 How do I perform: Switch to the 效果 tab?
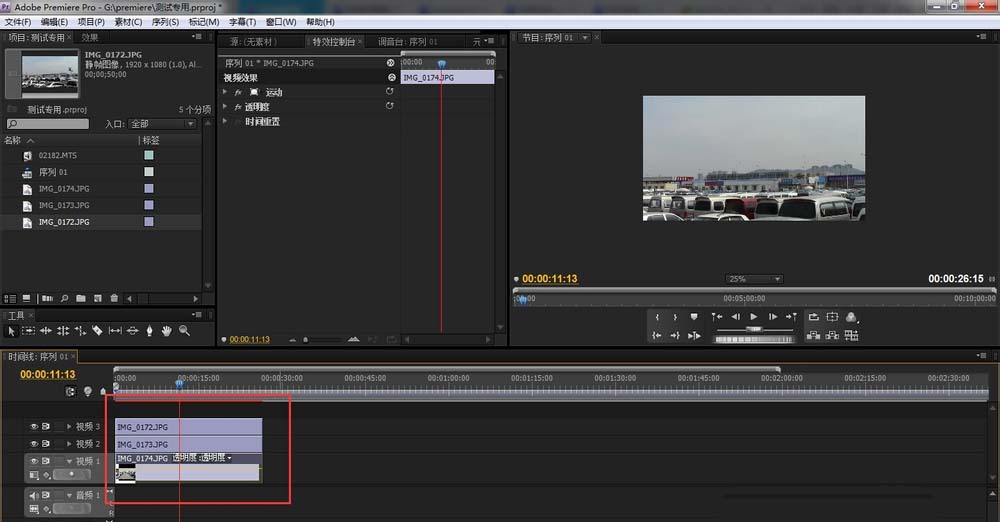90,38
